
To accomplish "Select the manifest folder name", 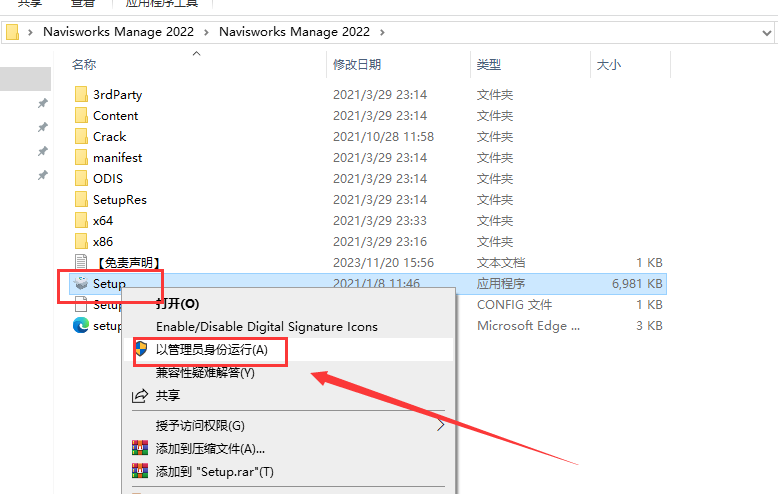I will click(118, 157).
